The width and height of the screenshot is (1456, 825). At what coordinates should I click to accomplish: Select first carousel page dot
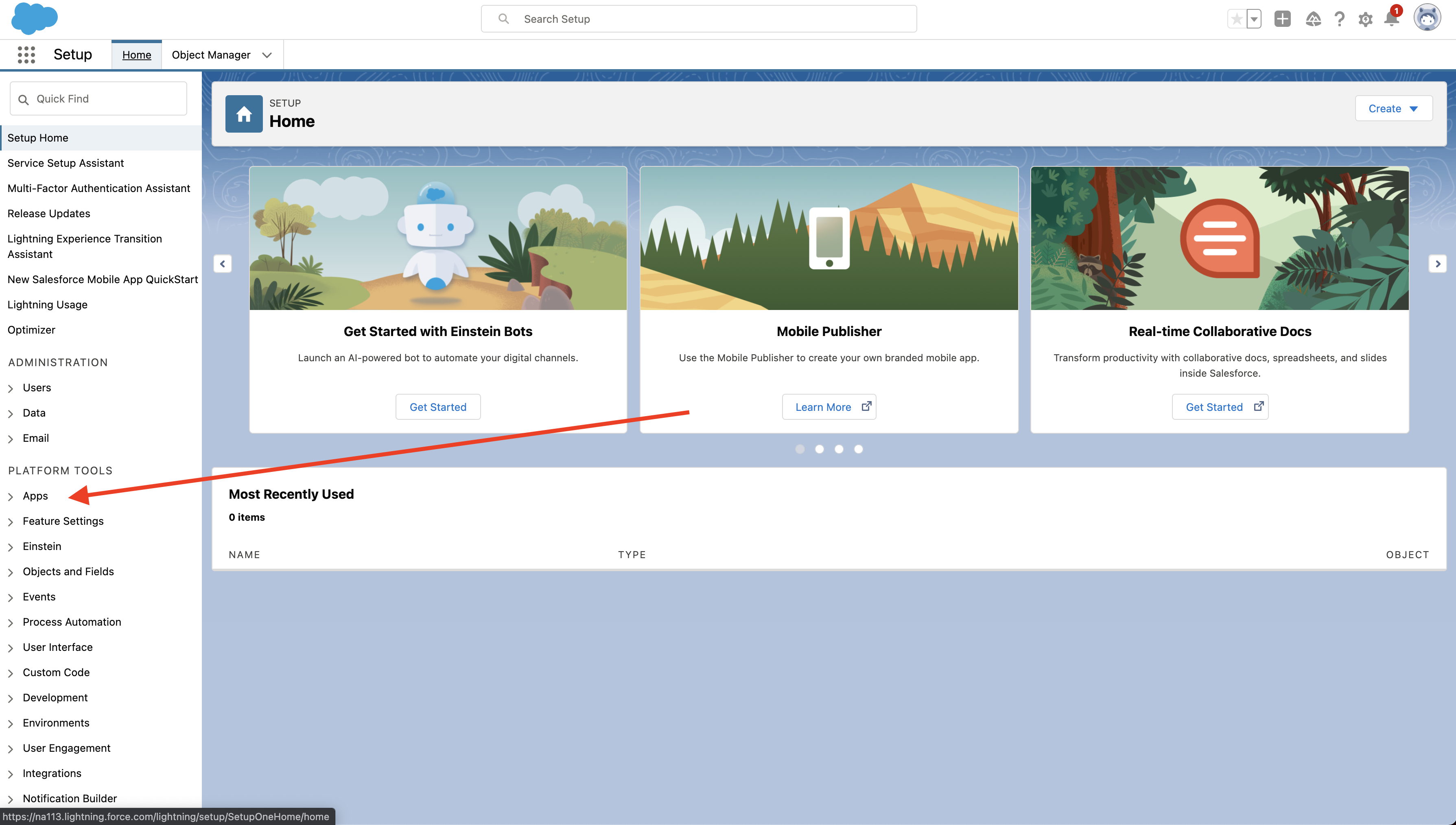coord(800,449)
